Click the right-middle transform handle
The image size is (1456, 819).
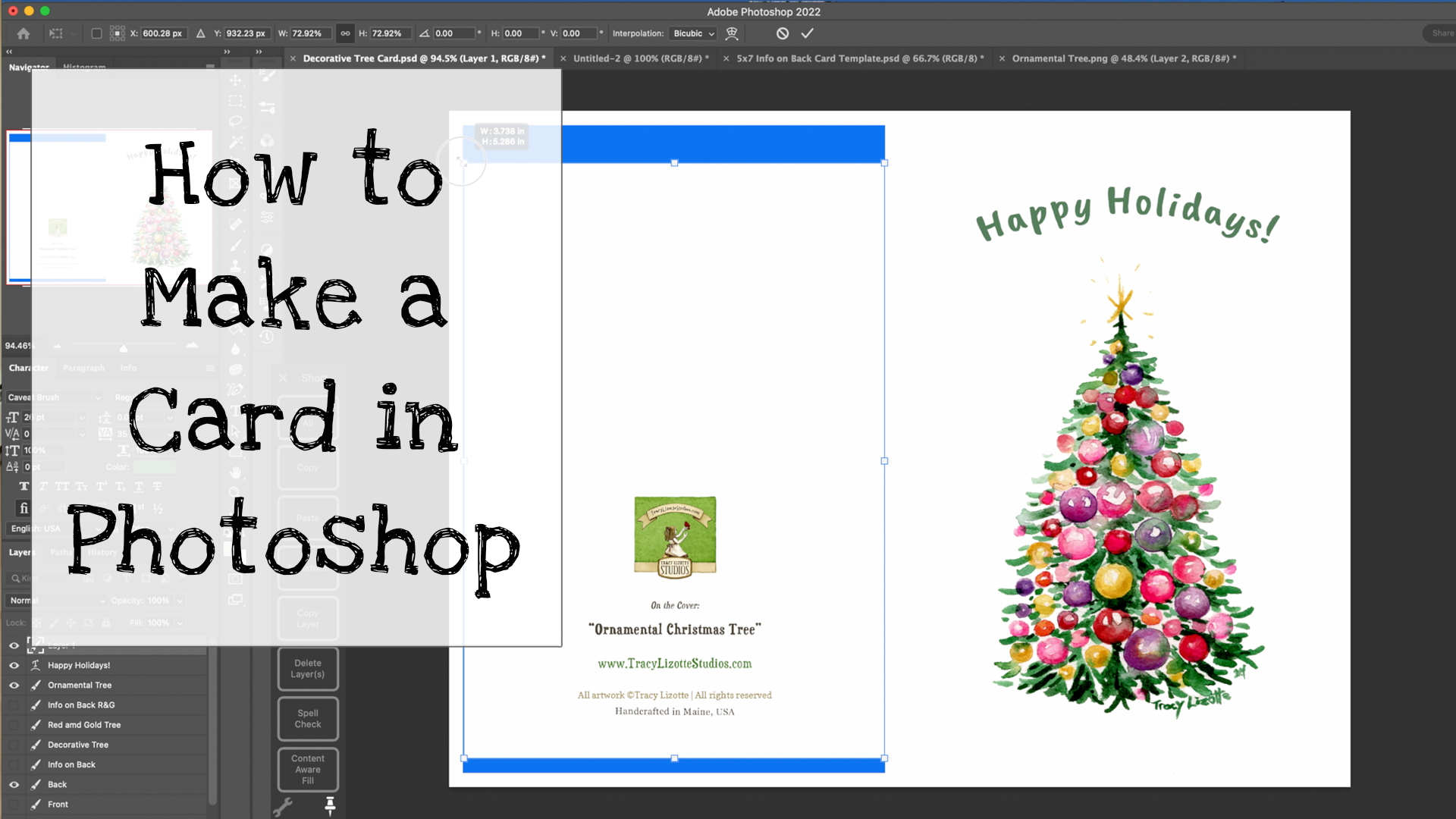pyautogui.click(x=884, y=461)
